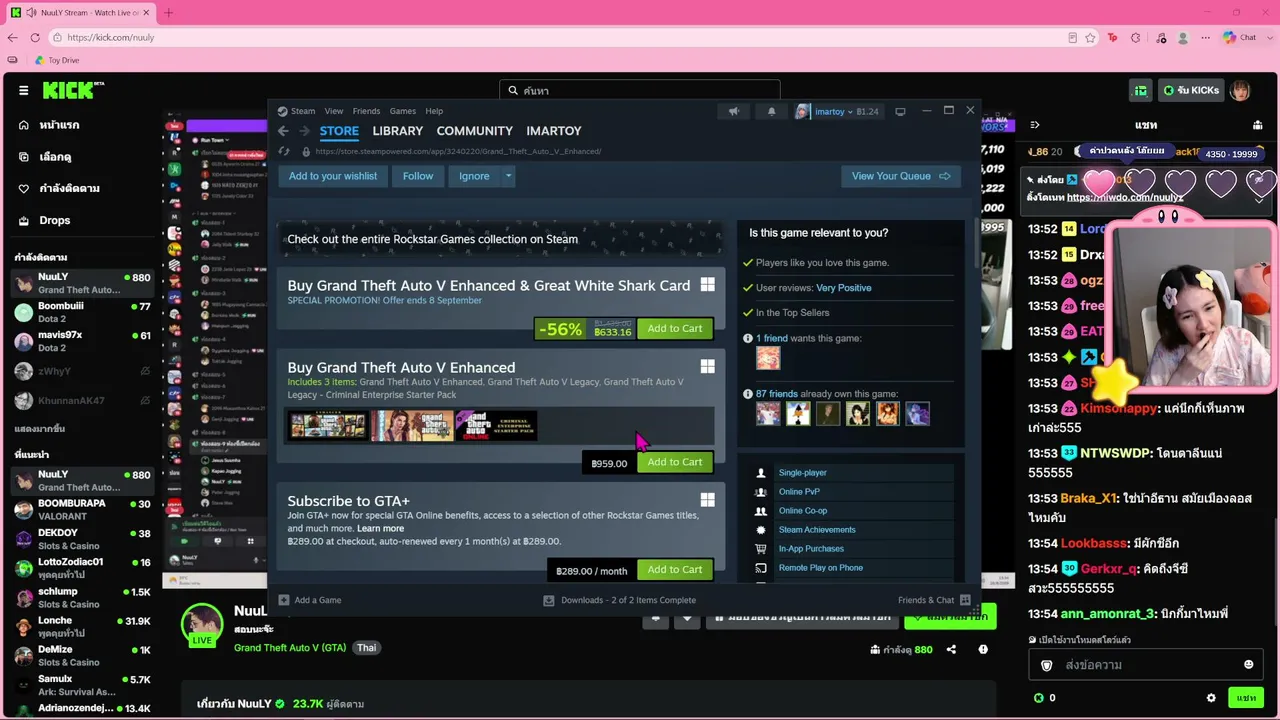Click the wishlisting friend's avatar thumbnail
The image size is (1280, 720).
pos(768,358)
